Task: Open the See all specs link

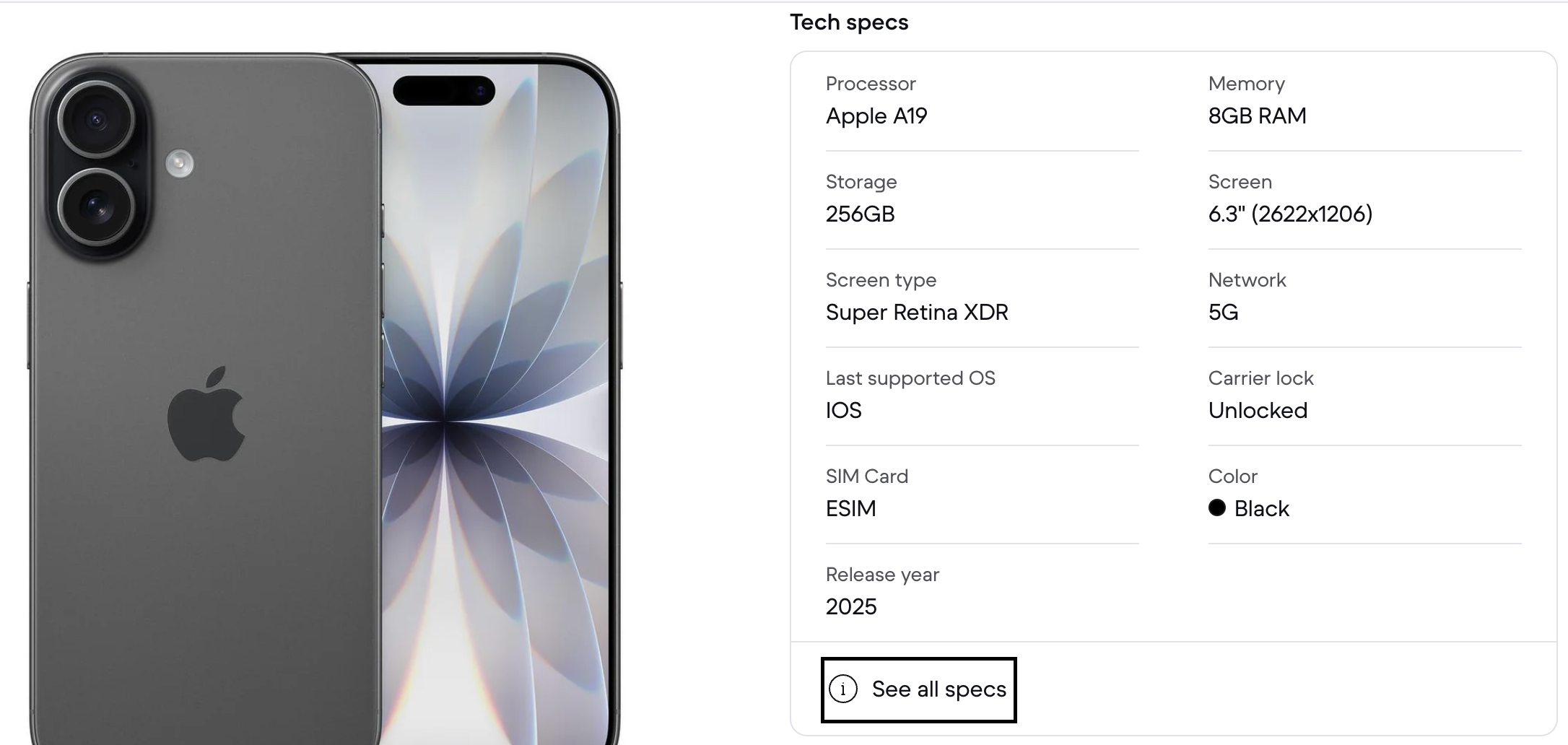Action: 918,689
